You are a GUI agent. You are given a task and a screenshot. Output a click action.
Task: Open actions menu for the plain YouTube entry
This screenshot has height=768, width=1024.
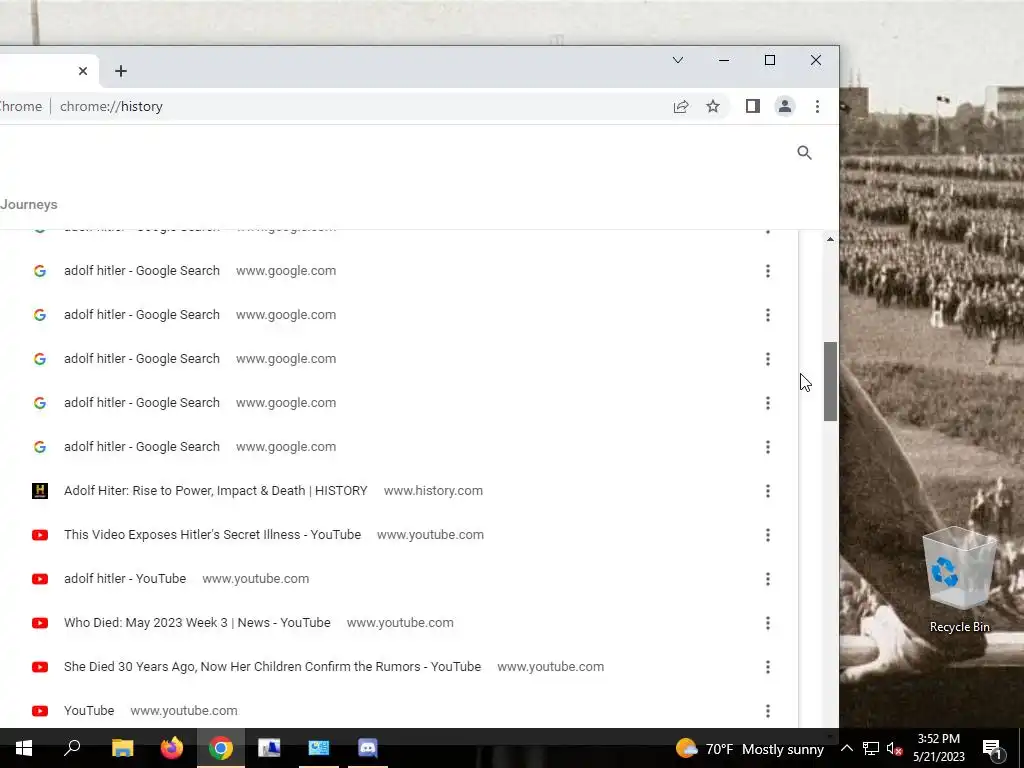[x=768, y=711]
